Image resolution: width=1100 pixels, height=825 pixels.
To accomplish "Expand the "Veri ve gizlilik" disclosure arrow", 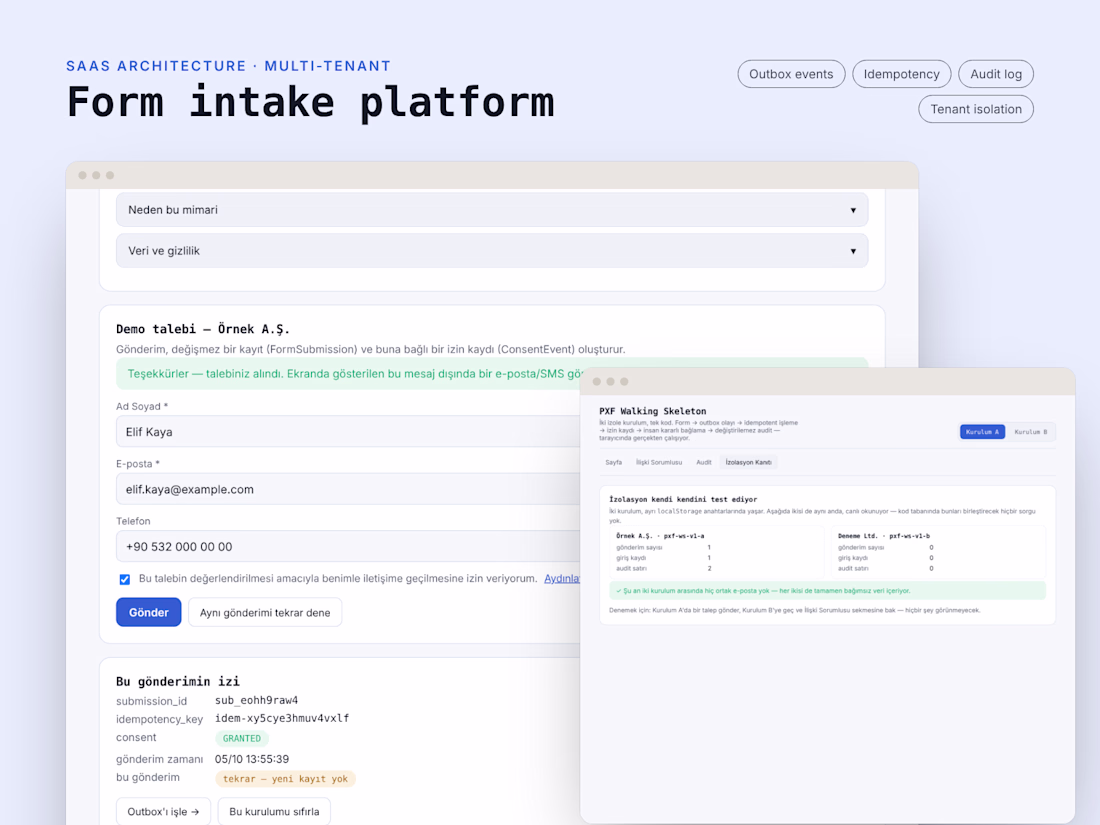I will (853, 251).
